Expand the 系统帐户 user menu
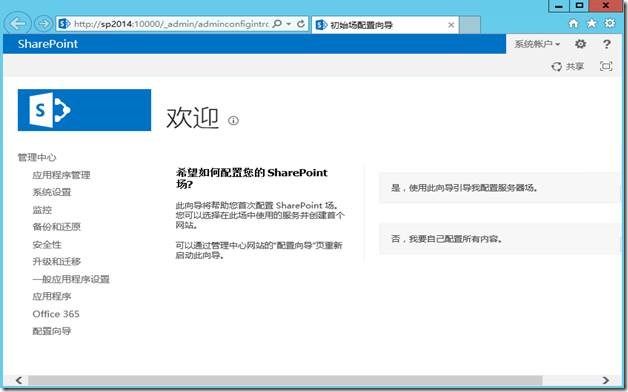 [537, 44]
